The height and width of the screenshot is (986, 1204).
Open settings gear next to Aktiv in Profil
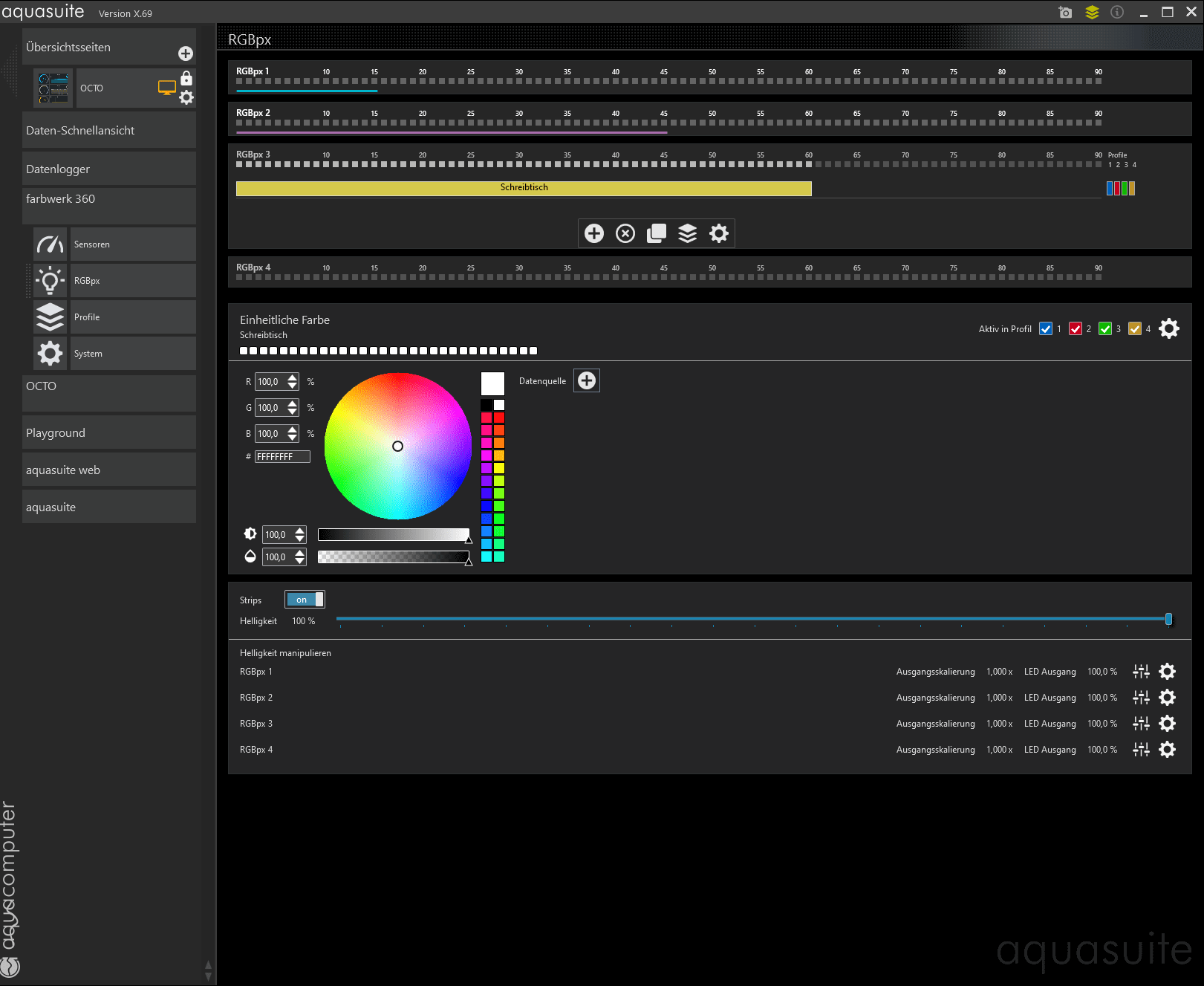tap(1169, 328)
